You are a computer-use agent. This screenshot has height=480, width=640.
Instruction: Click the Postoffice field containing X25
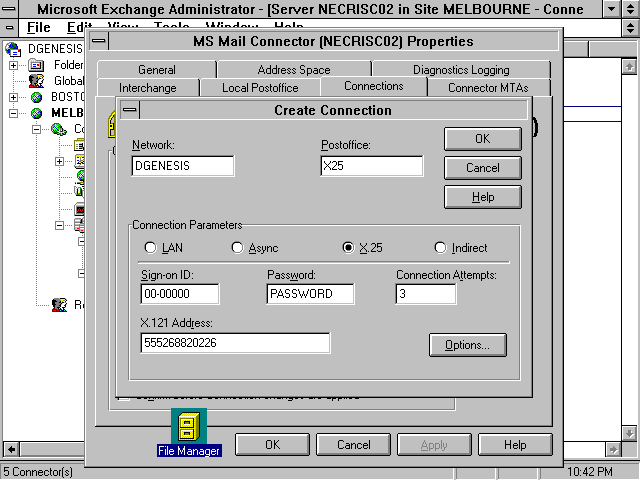pos(372,166)
